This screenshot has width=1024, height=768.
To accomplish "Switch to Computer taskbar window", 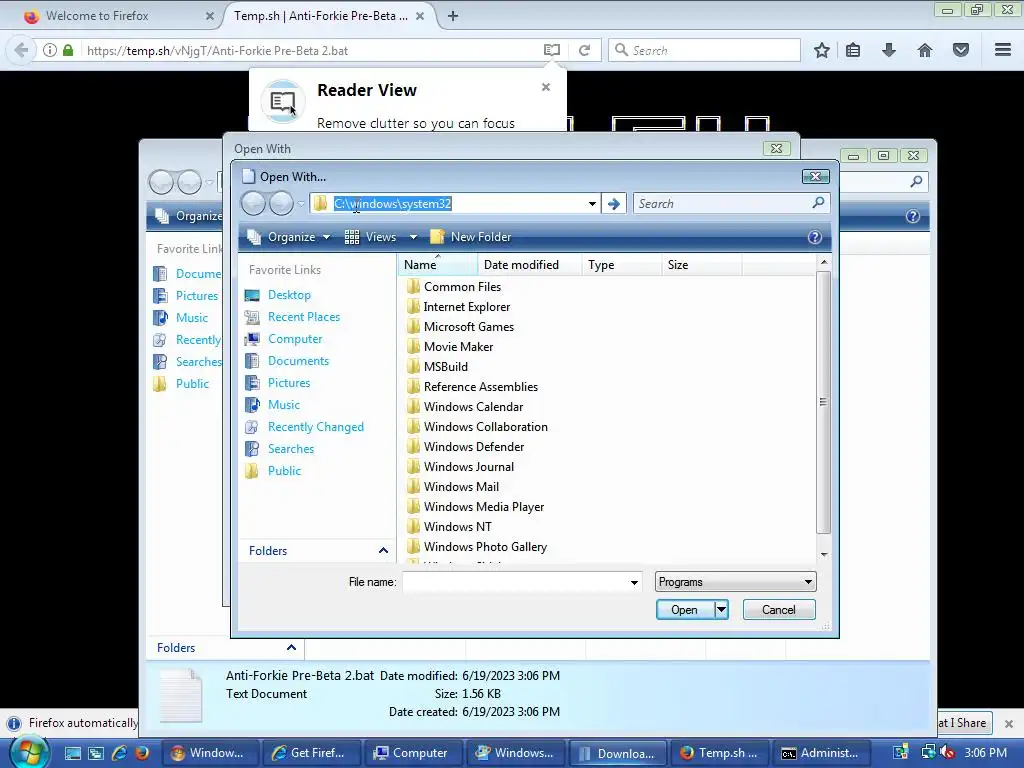I will (x=413, y=753).
